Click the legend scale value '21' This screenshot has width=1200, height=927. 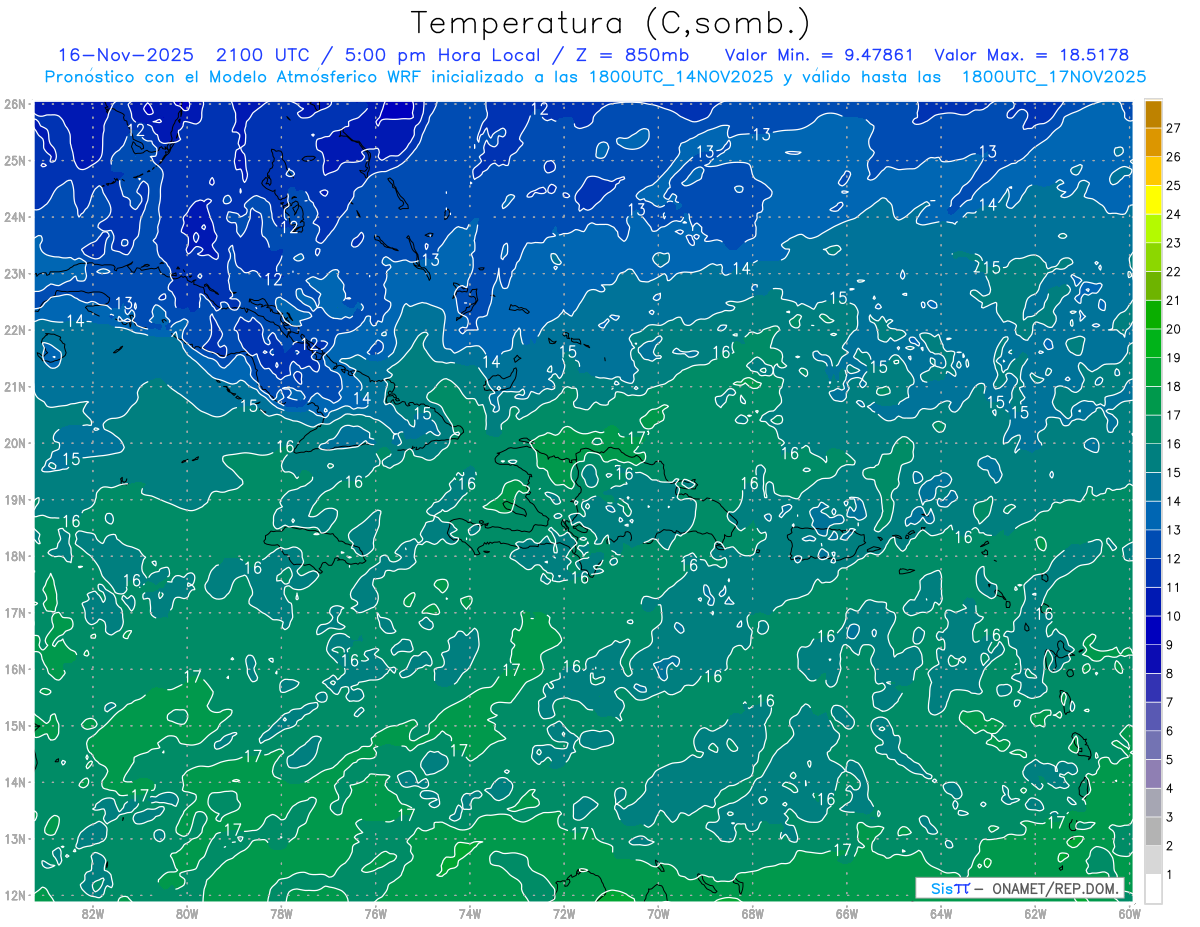(x=1174, y=300)
